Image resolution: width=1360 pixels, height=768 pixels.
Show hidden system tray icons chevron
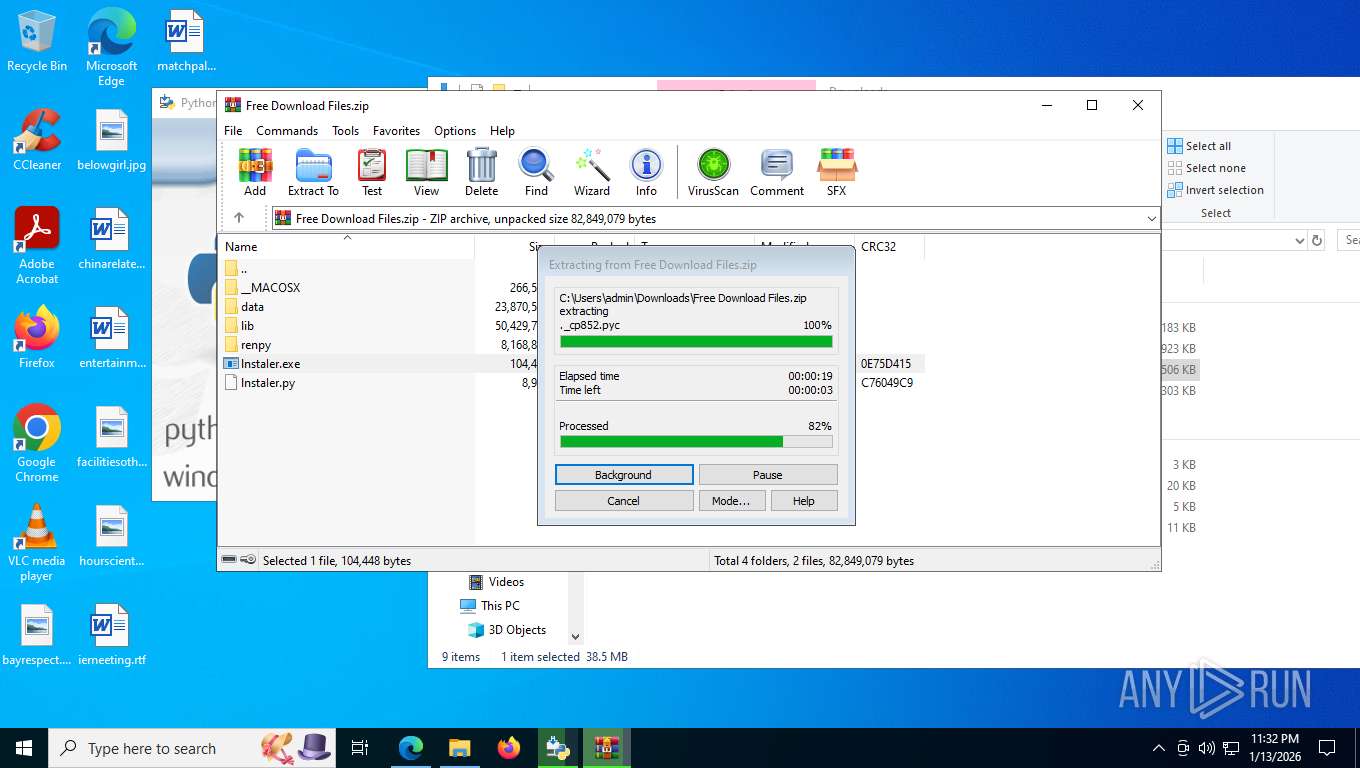tap(1159, 748)
